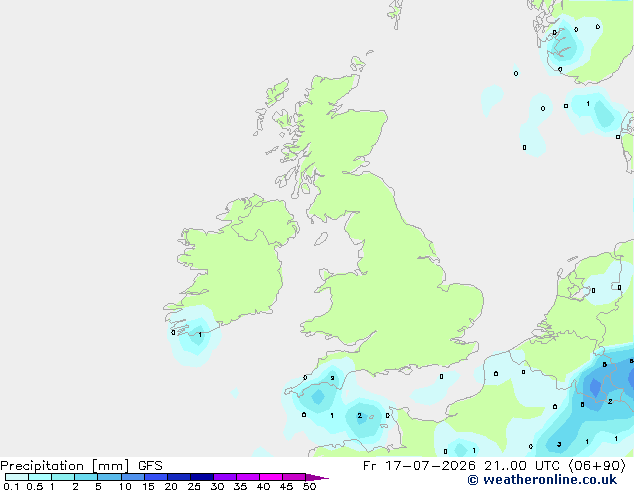This screenshot has width=634, height=490.
Task: Click the "1" value over southwest Ireland
Action: 200,335
